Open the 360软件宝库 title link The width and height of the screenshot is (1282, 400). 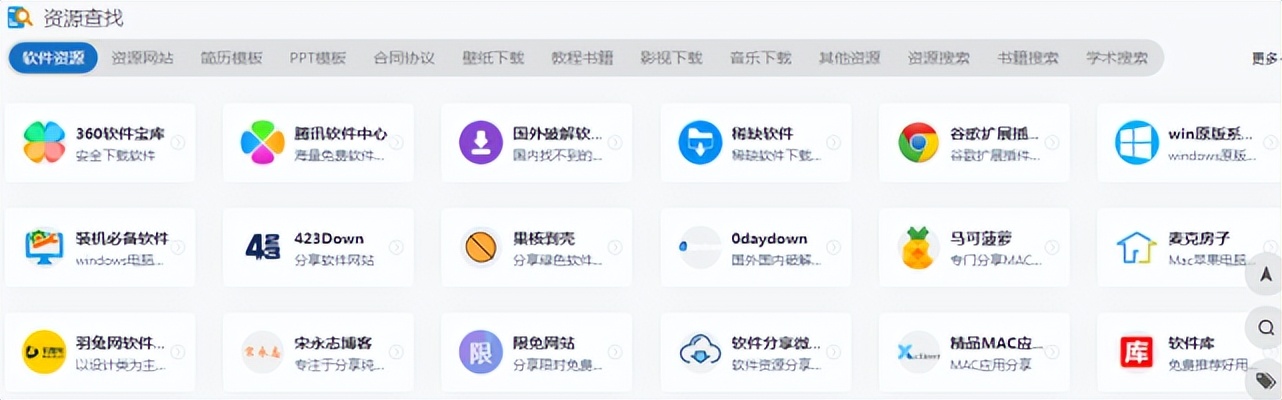click(120, 134)
